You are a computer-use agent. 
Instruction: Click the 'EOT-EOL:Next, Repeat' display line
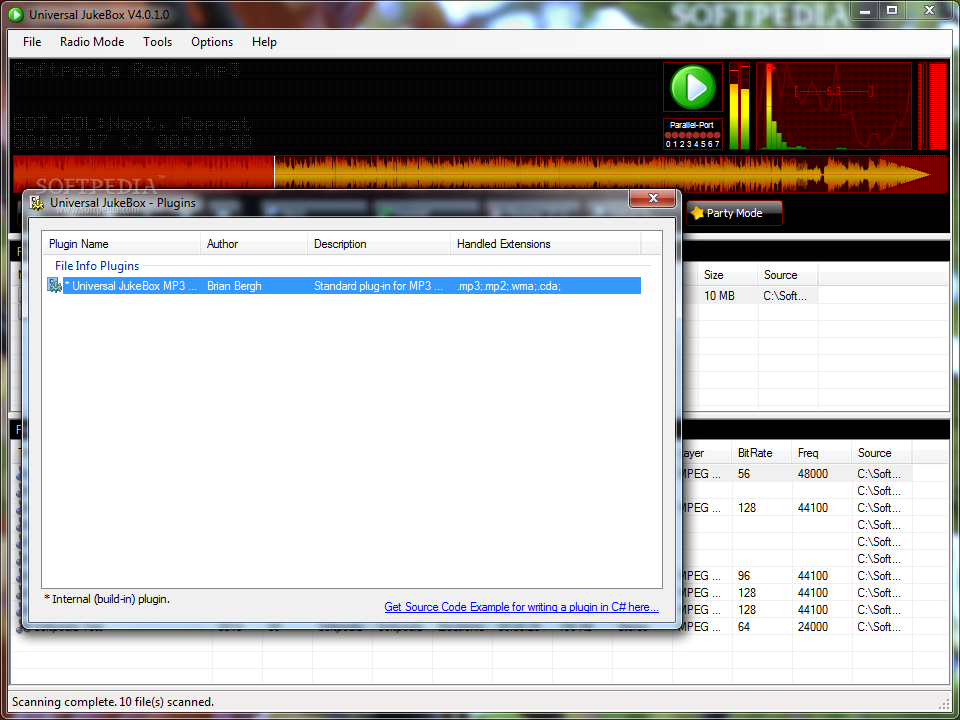pos(133,124)
